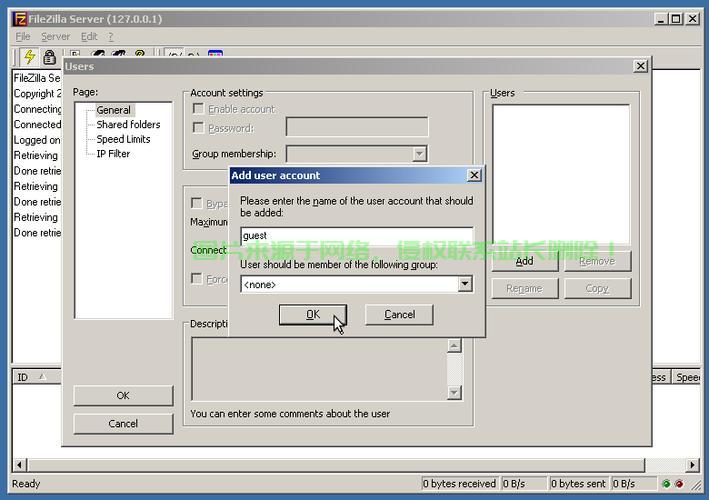
Task: Click the 'Logged on' log line
Action: [37, 140]
